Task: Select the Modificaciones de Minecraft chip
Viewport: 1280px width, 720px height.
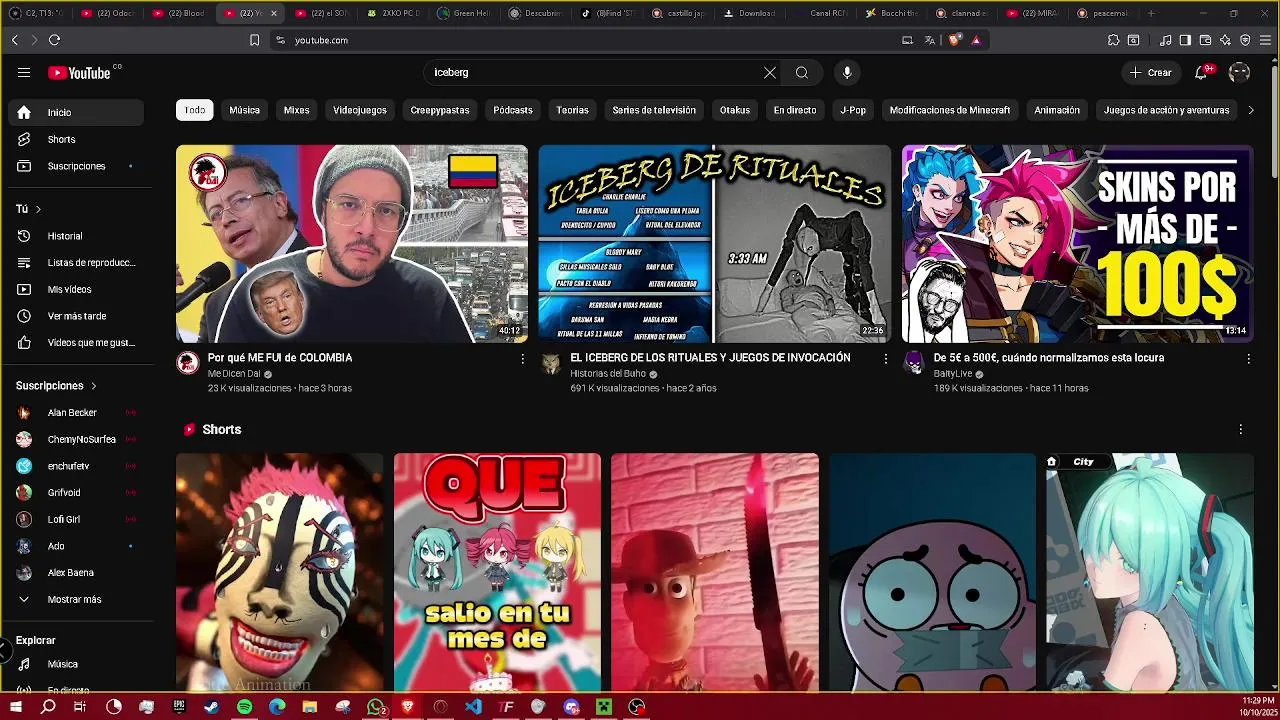Action: [950, 110]
